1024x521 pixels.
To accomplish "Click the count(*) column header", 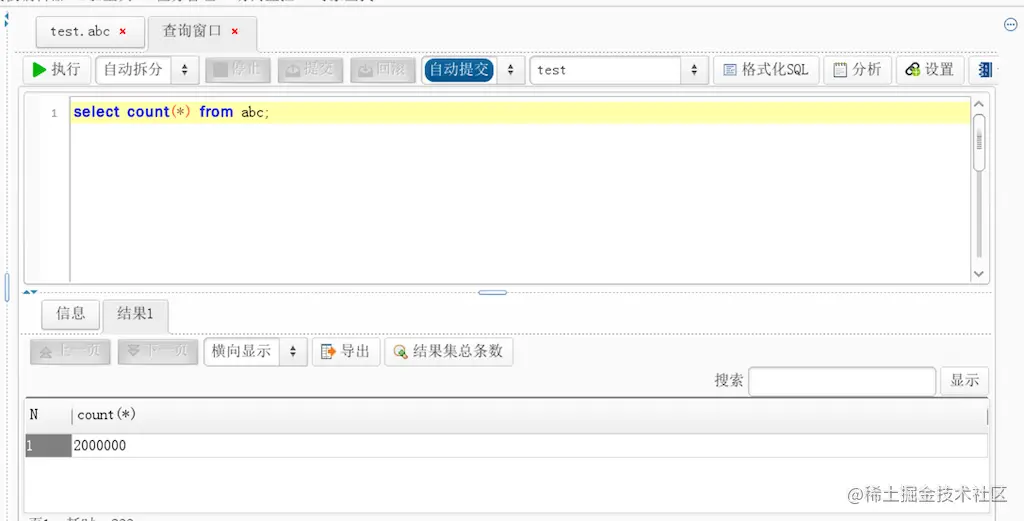I will [530, 415].
